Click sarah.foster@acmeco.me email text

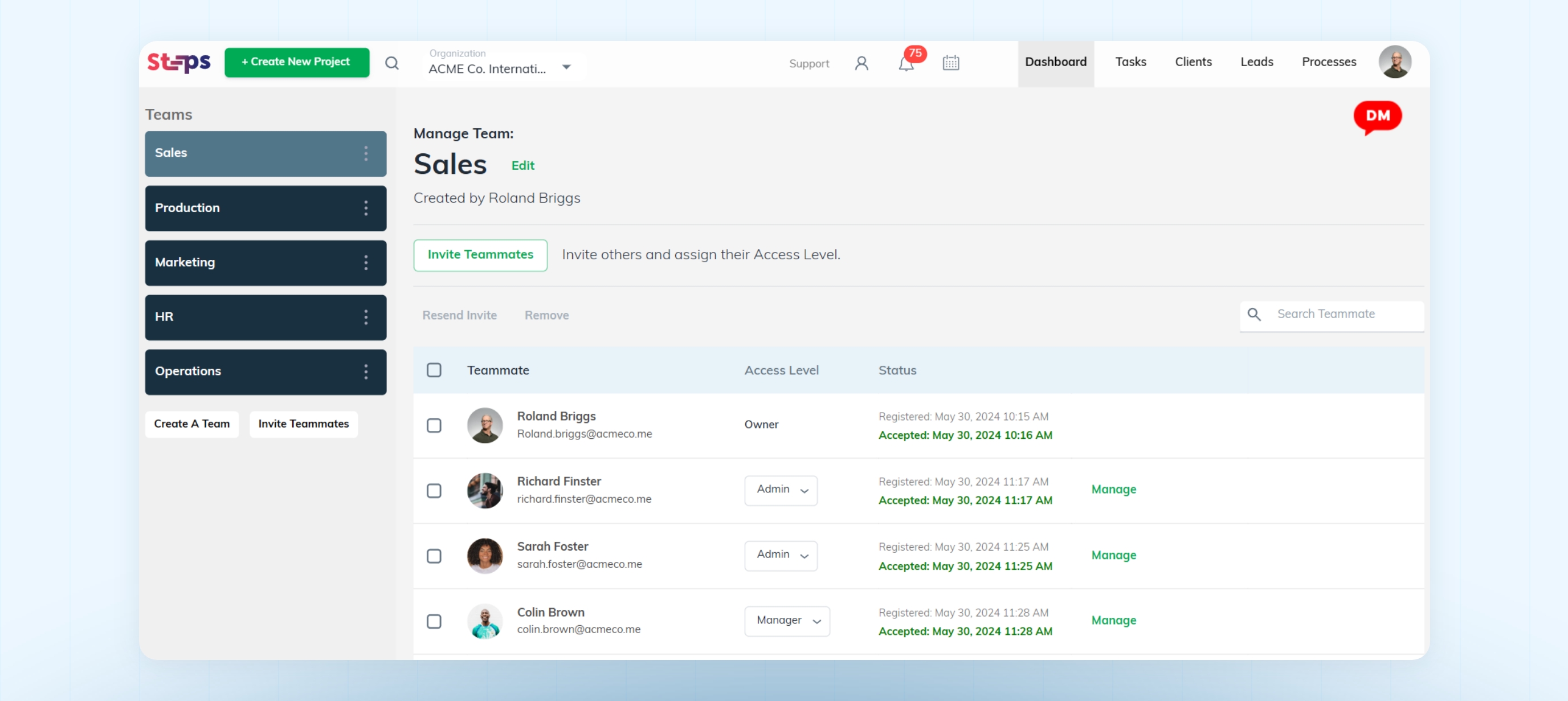point(579,564)
